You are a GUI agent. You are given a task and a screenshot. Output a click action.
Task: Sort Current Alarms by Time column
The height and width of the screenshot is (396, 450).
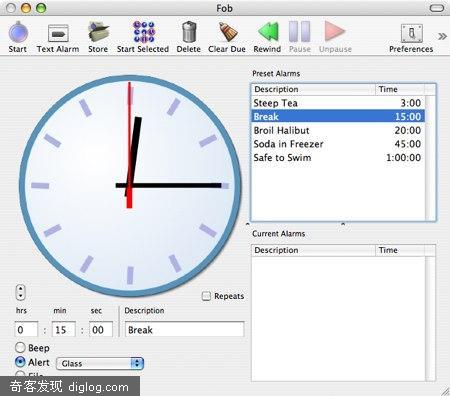click(x=400, y=250)
